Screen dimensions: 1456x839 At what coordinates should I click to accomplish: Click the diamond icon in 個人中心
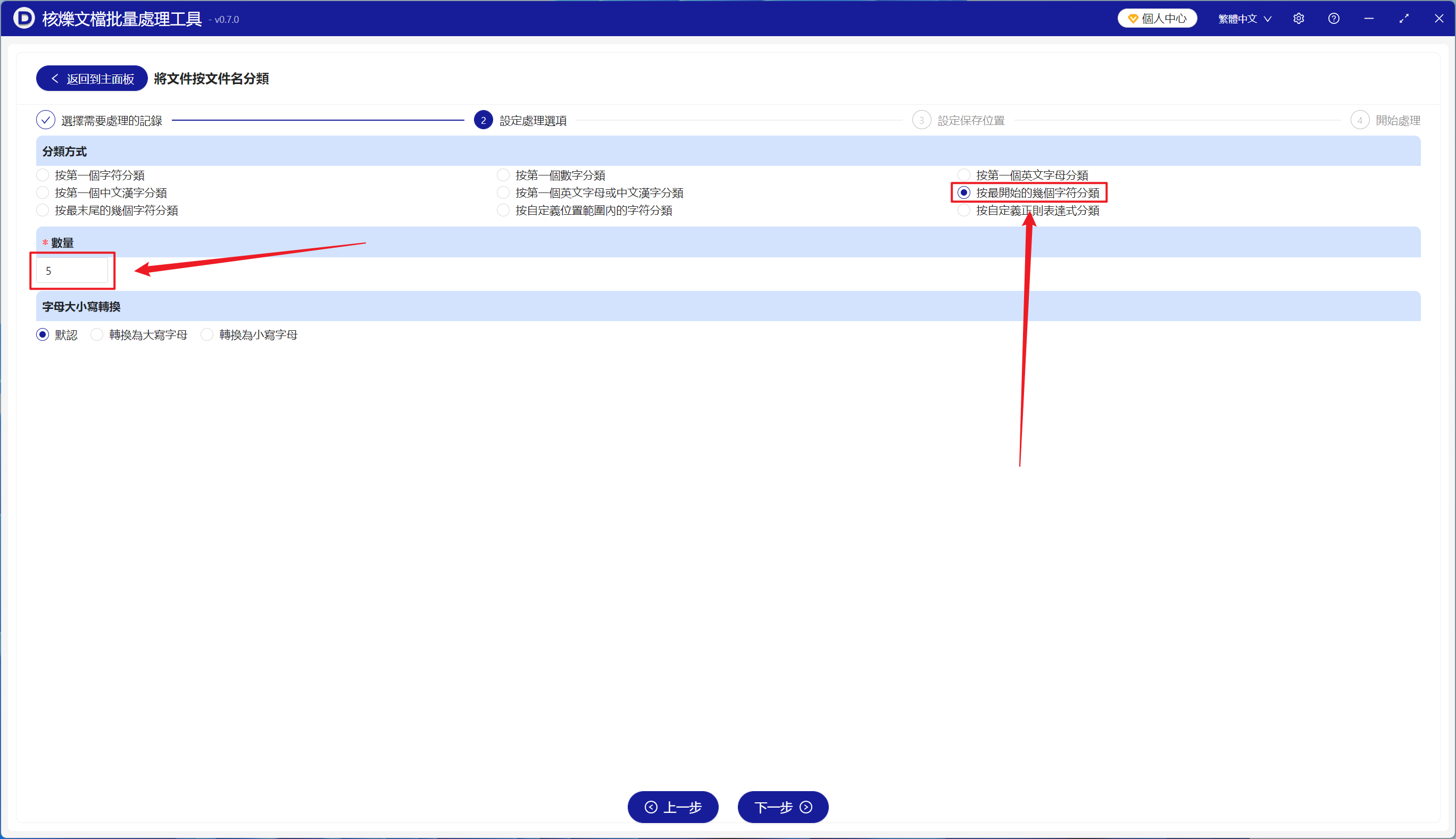coord(1133,19)
